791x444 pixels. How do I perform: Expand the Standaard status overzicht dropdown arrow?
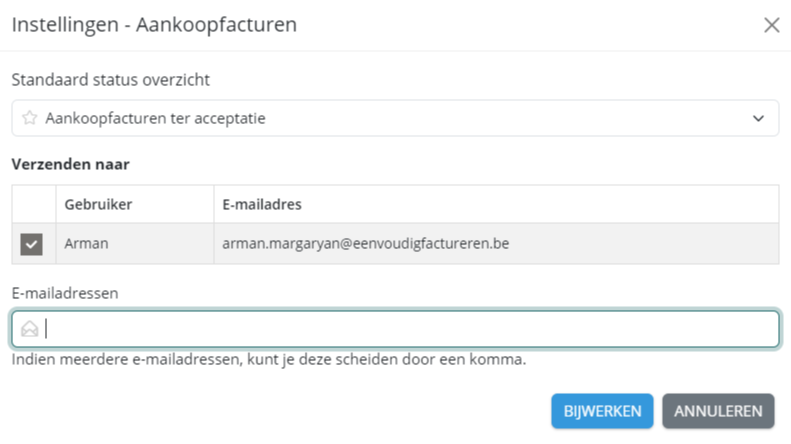coord(758,118)
